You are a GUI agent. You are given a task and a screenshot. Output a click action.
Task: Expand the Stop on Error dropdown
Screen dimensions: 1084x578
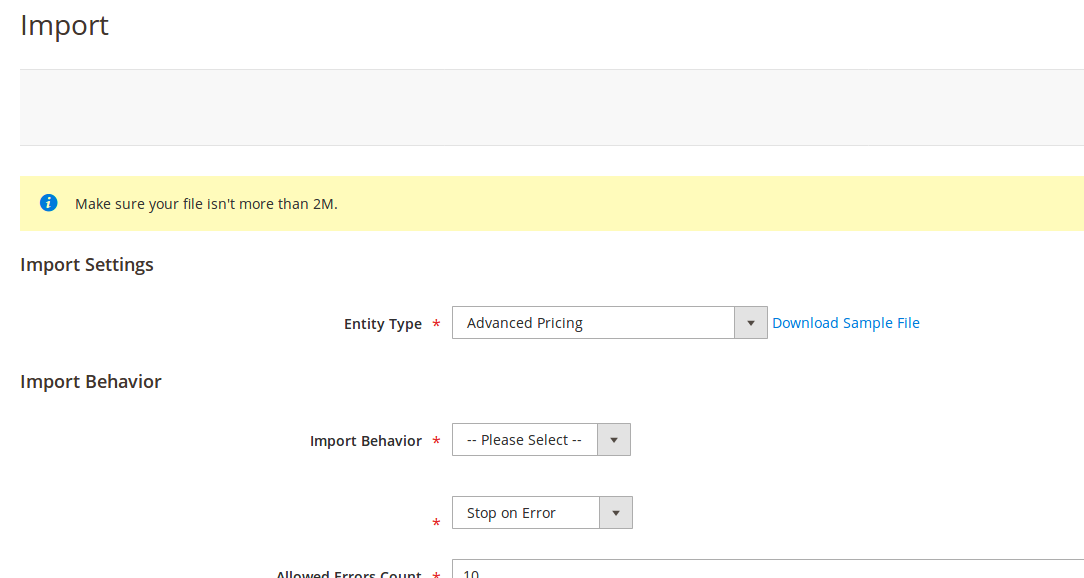point(526,513)
